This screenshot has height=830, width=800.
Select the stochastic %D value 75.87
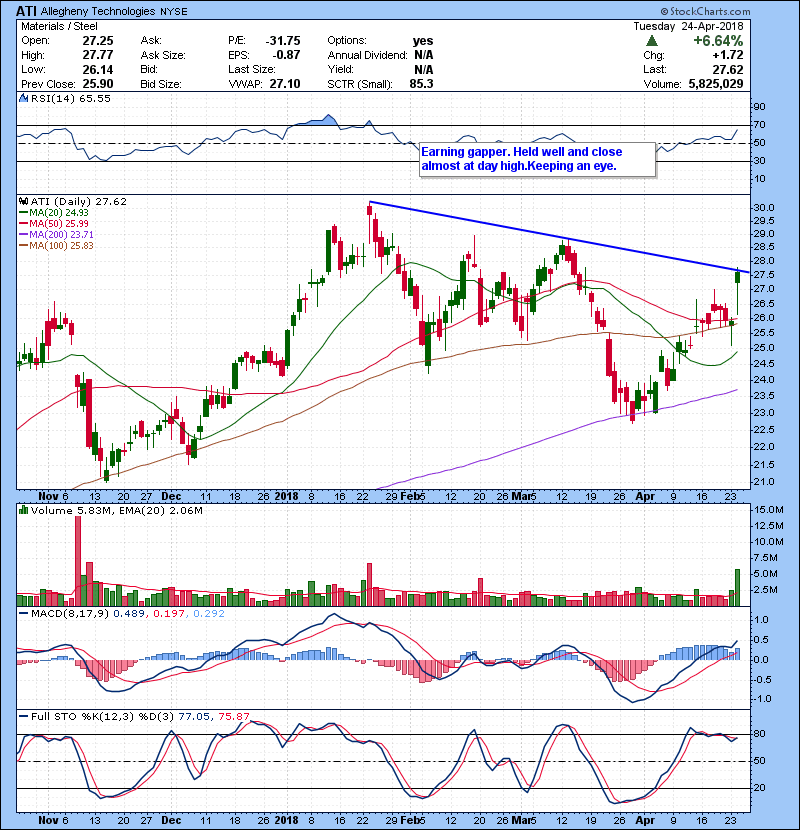click(233, 717)
